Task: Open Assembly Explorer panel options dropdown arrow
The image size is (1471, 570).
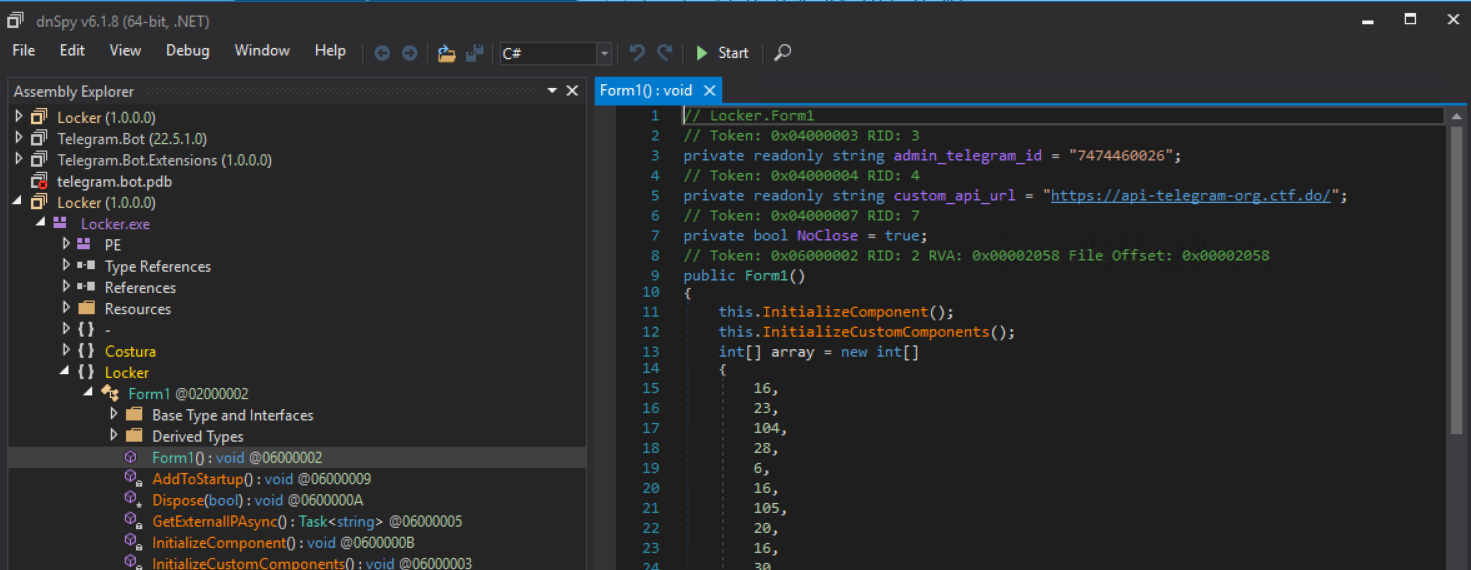Action: pyautogui.click(x=552, y=91)
